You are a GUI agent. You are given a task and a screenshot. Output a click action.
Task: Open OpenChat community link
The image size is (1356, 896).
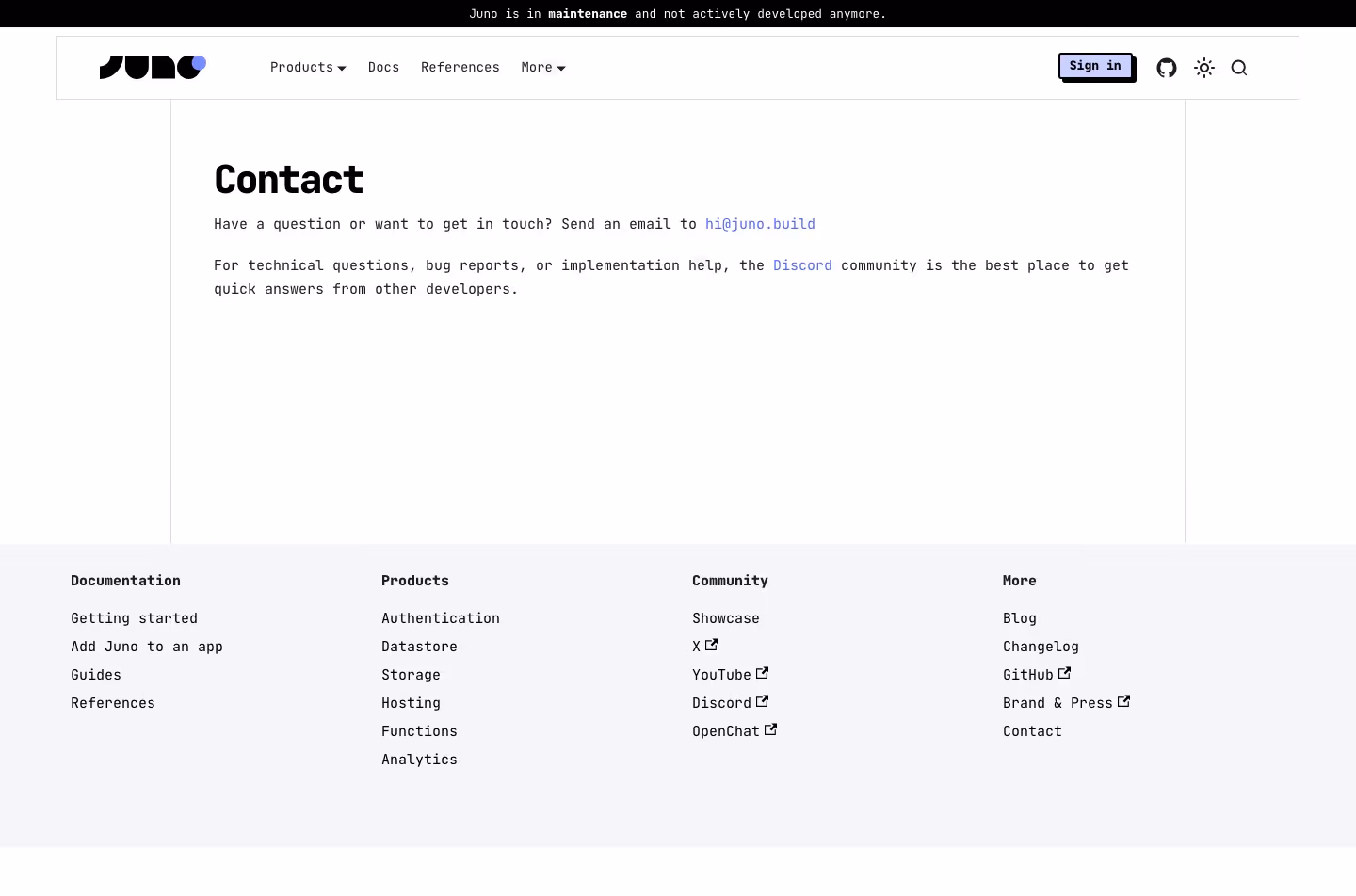click(x=734, y=731)
